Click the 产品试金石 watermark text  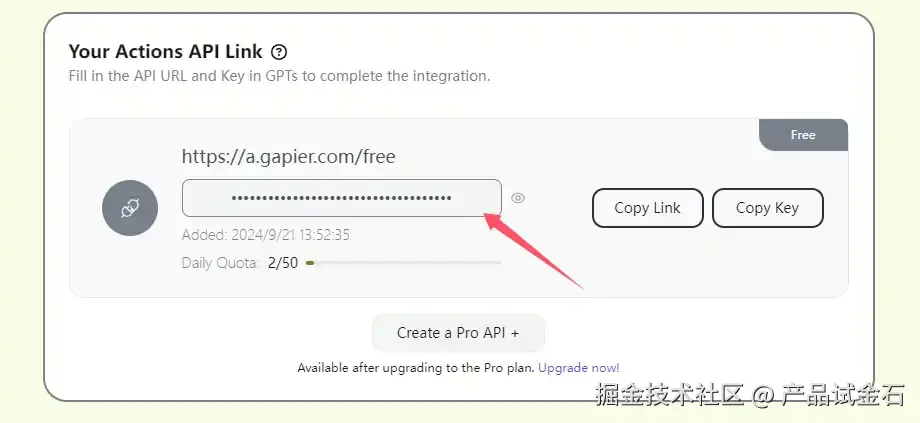tap(843, 395)
